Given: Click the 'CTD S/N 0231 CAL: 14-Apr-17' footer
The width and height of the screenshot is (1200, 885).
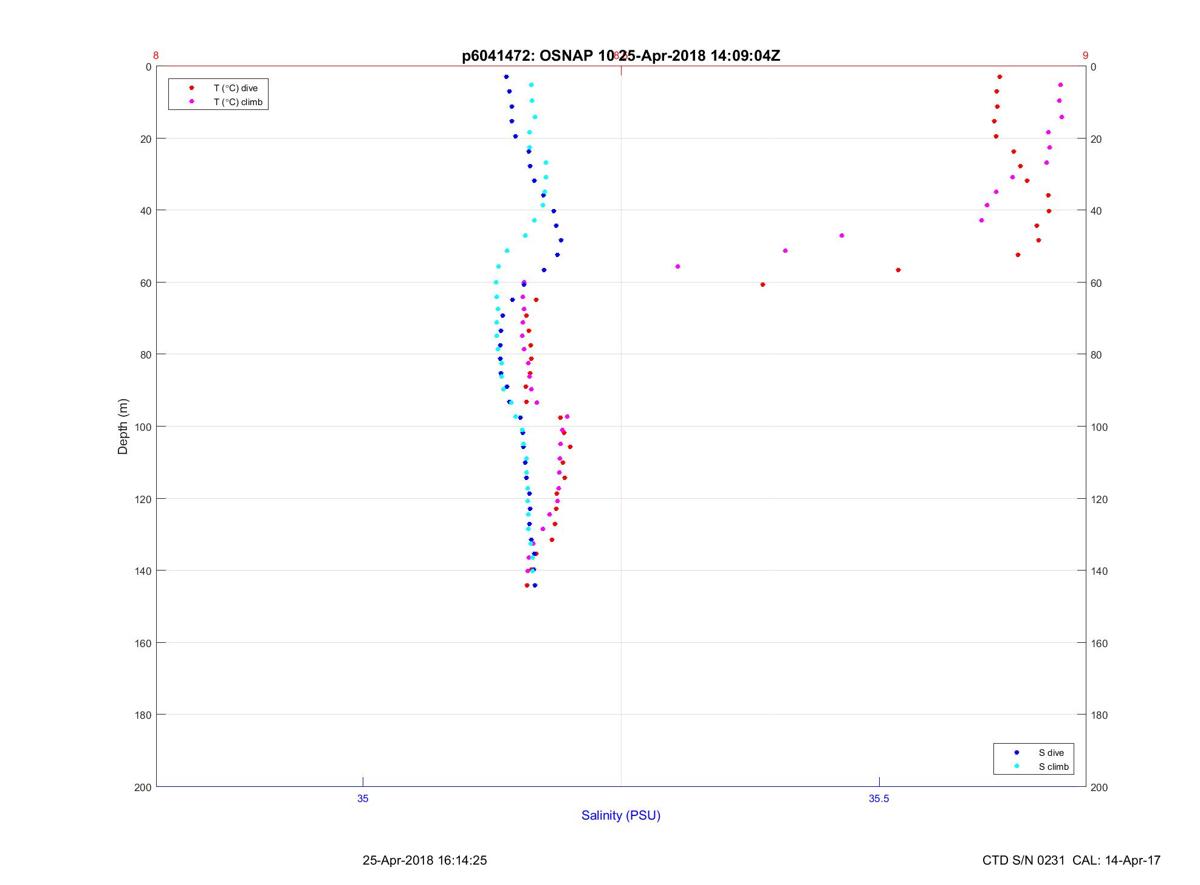Looking at the screenshot, I should pos(1072,860).
